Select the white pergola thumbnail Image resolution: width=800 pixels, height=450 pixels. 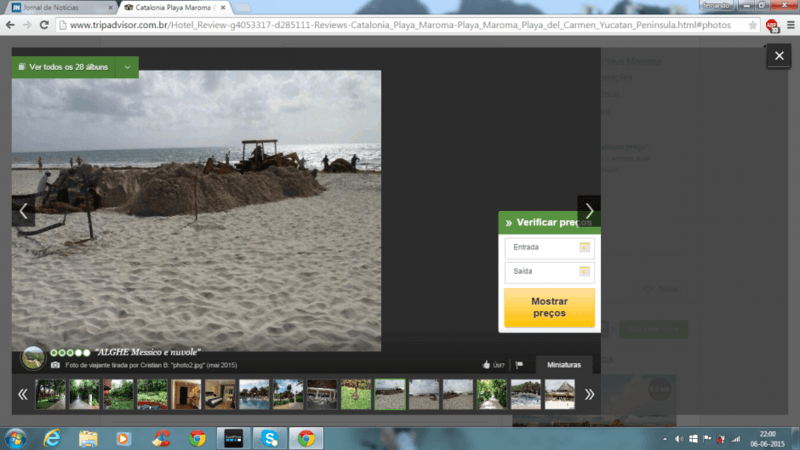322,394
